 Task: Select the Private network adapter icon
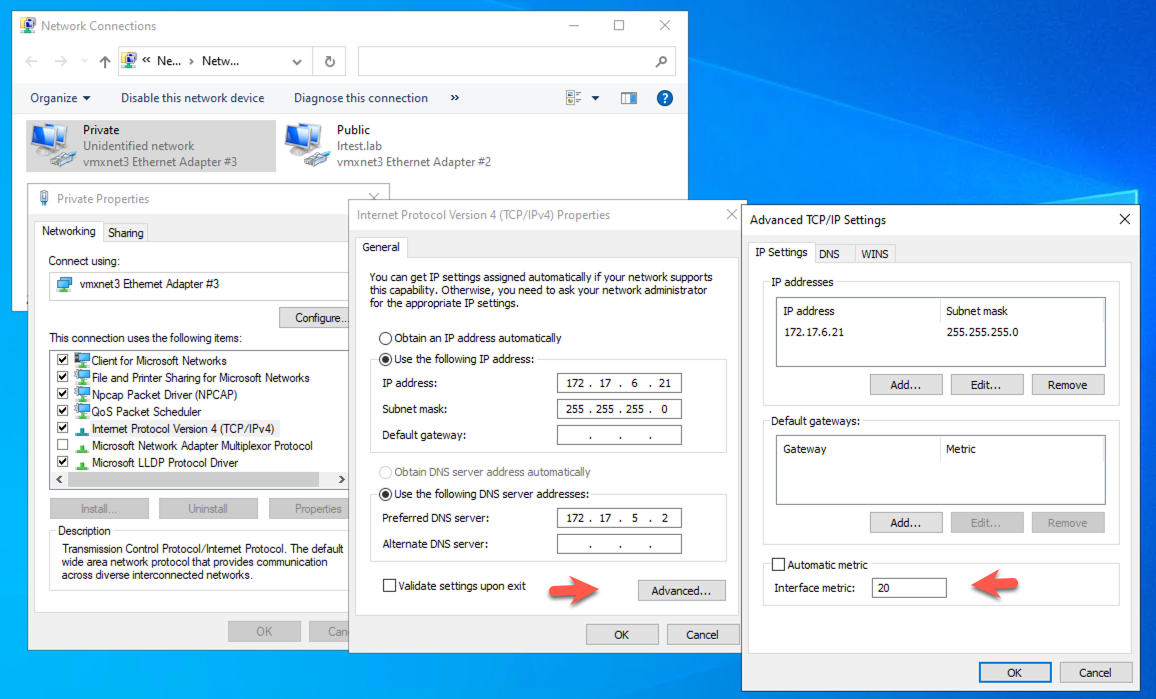(51, 145)
